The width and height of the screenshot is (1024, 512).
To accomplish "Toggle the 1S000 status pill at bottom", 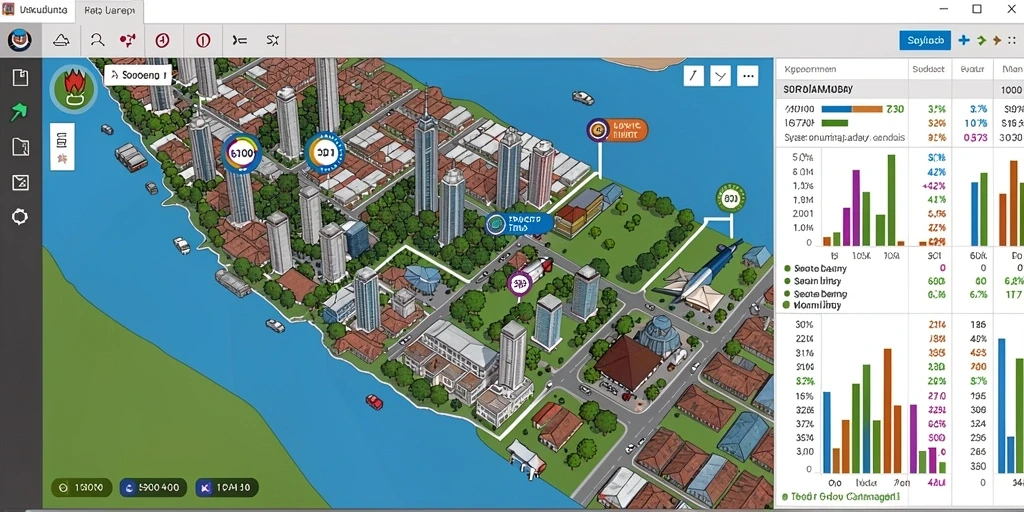I will 82,487.
